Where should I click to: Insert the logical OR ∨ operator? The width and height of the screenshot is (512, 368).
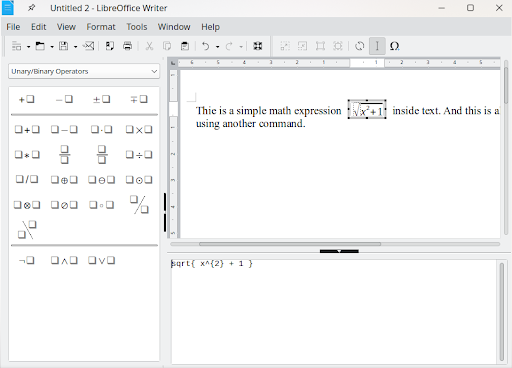102,260
